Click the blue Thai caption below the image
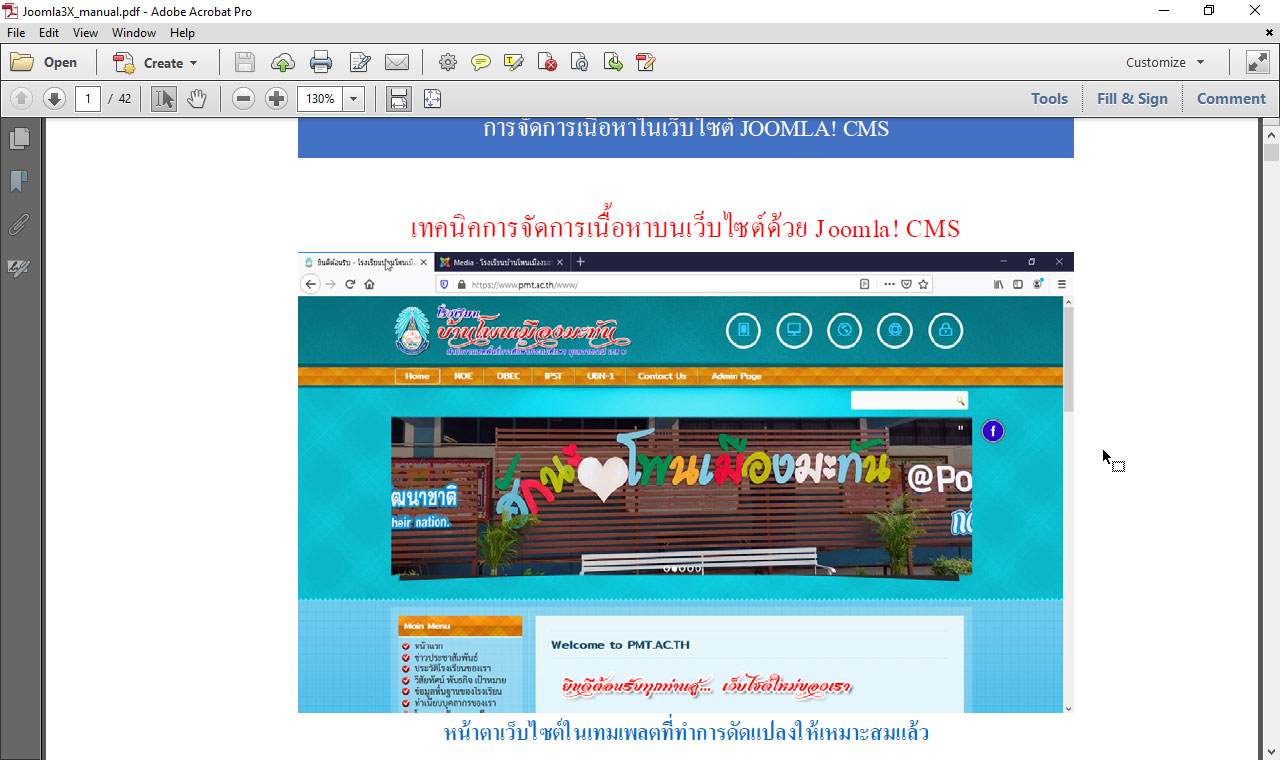Image resolution: width=1280 pixels, height=760 pixels. coord(686,733)
